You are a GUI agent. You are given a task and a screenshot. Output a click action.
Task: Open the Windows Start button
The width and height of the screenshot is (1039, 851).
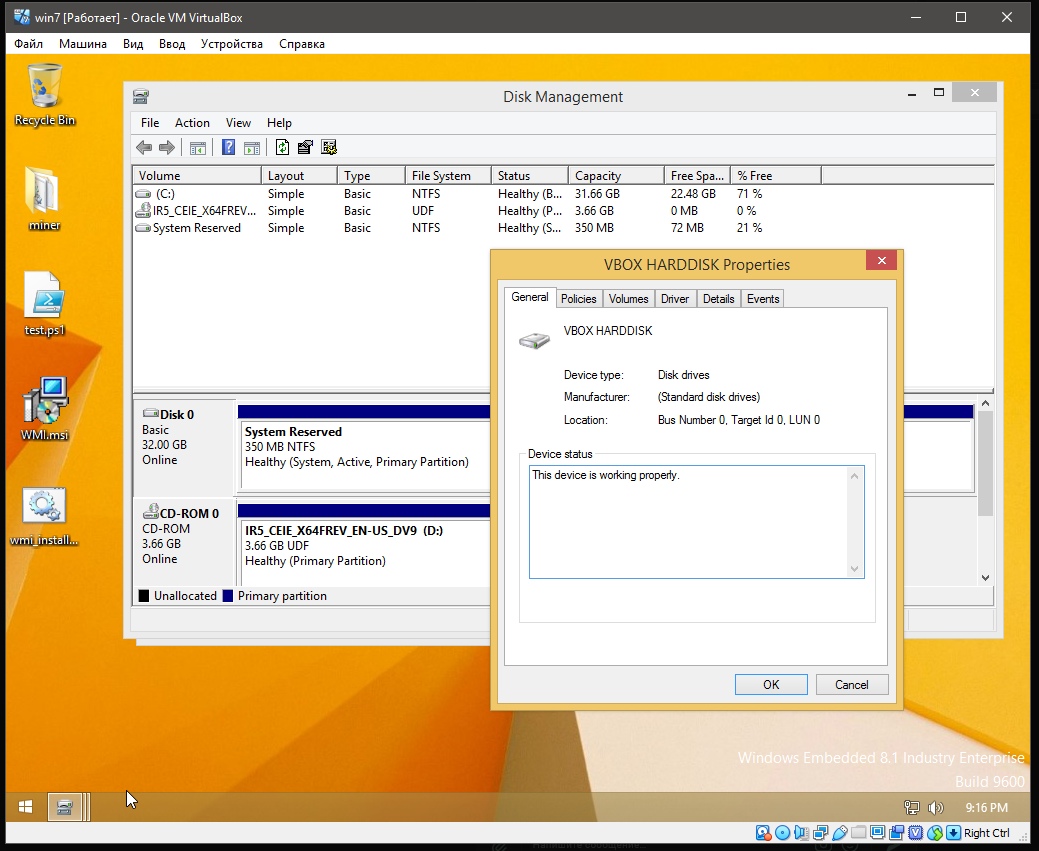(25, 807)
